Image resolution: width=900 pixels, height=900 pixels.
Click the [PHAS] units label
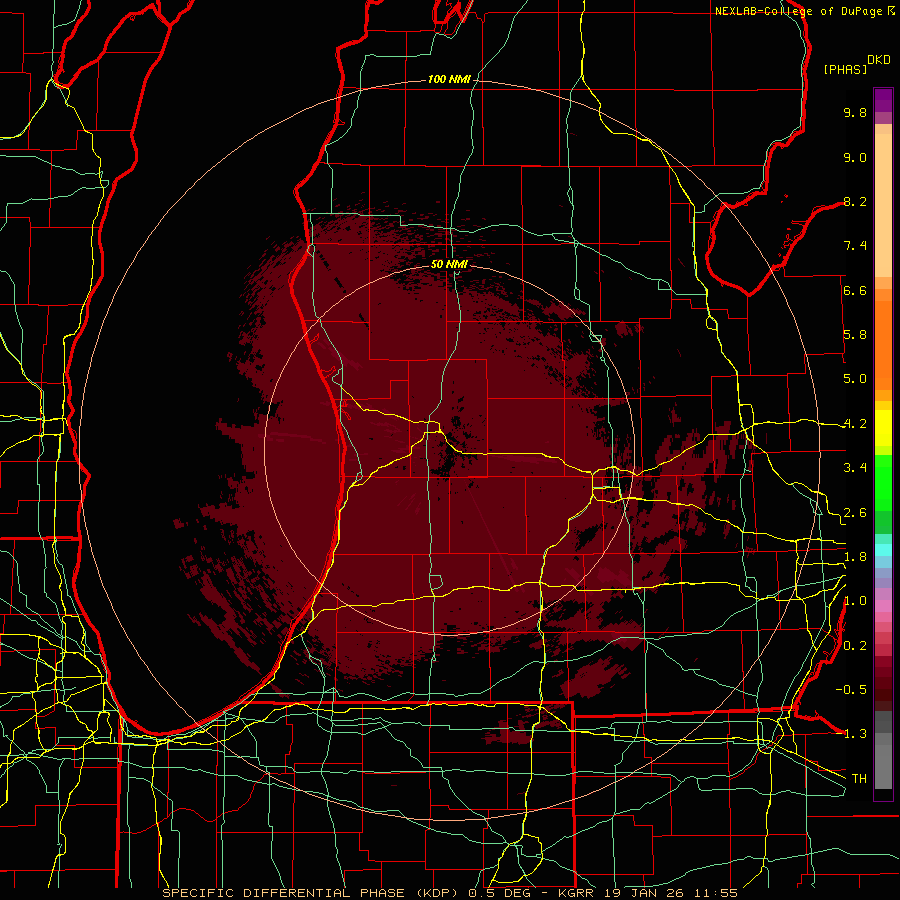[845, 69]
